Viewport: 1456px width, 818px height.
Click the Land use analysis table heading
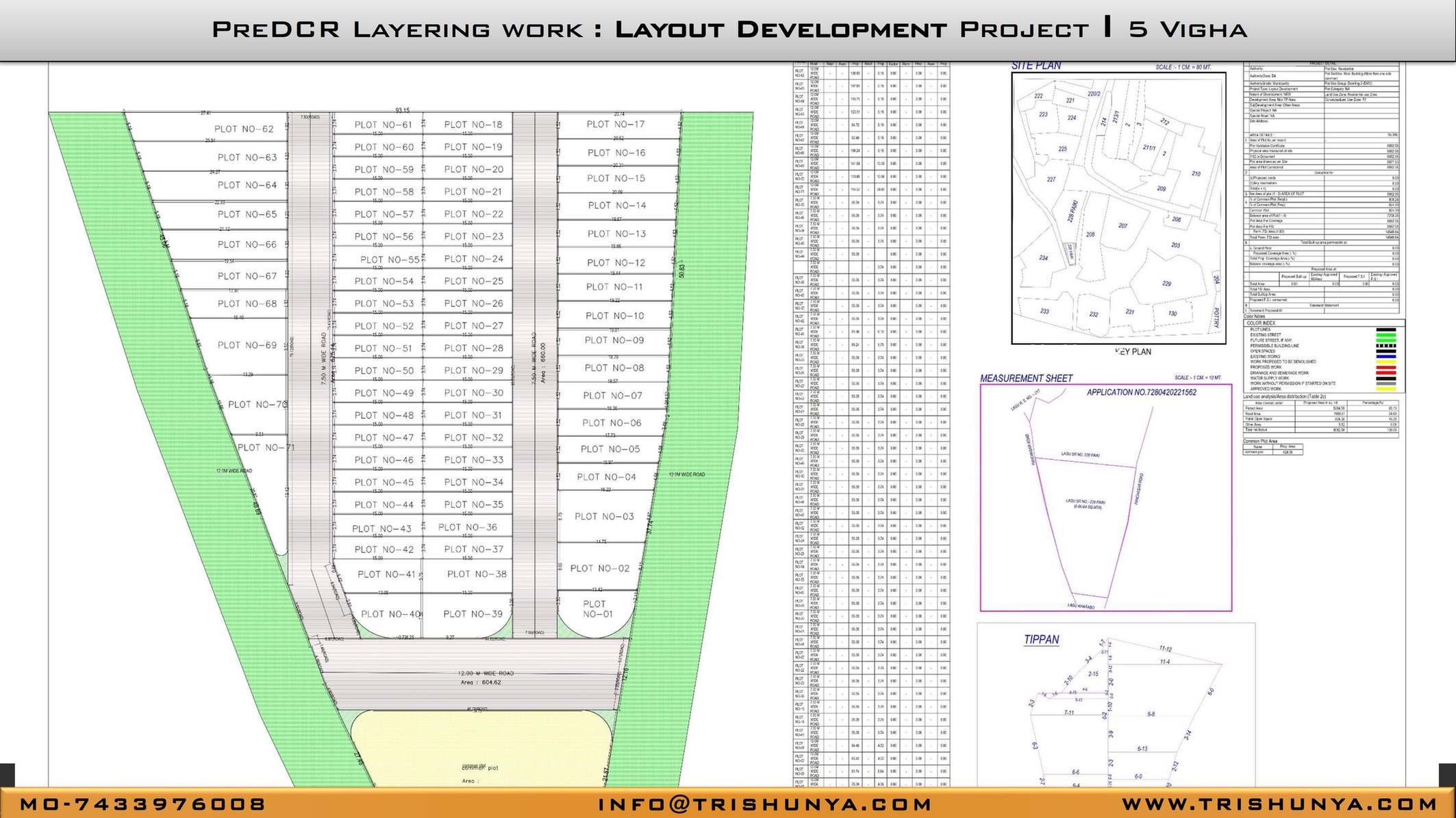[x=1285, y=396]
